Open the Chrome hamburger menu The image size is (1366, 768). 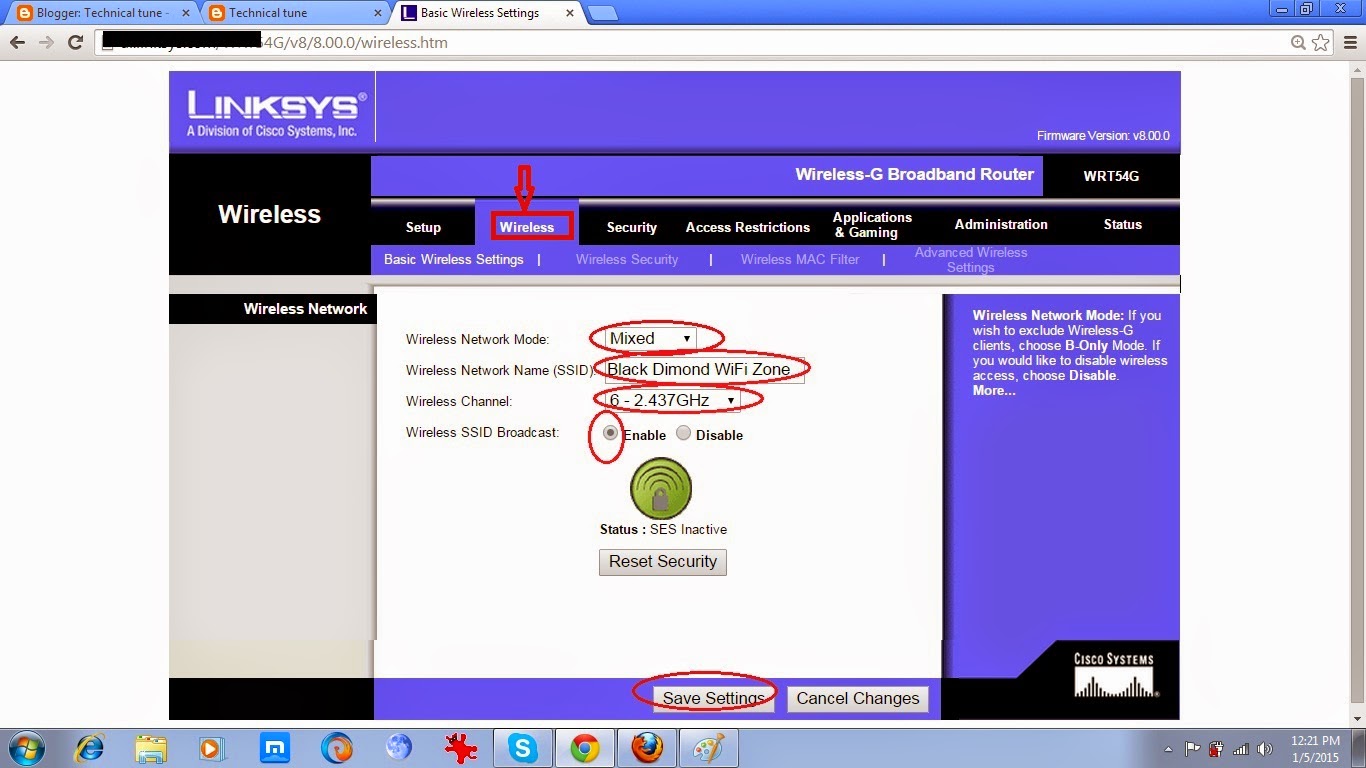click(x=1349, y=43)
